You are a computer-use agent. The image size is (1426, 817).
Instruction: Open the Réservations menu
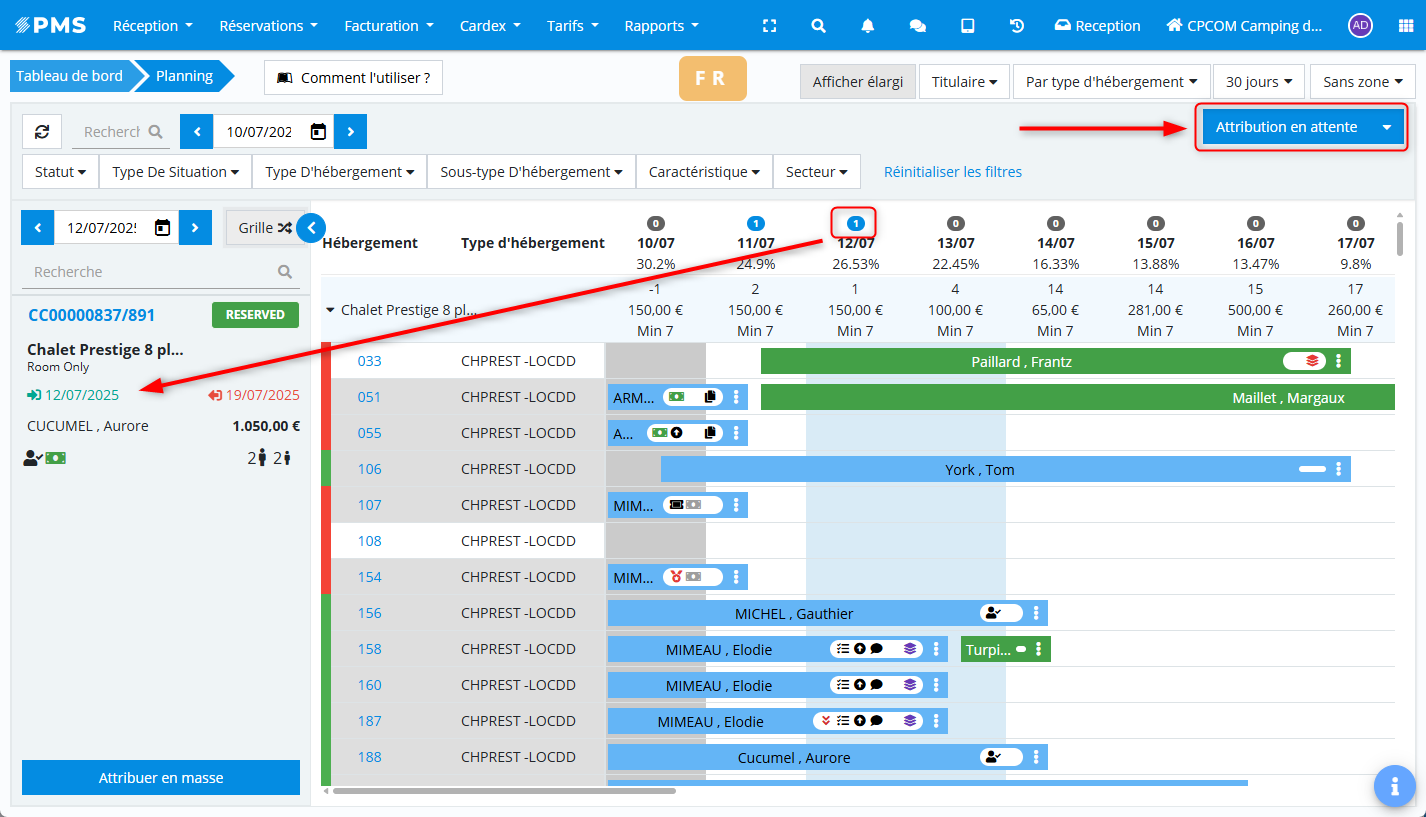pyautogui.click(x=268, y=26)
